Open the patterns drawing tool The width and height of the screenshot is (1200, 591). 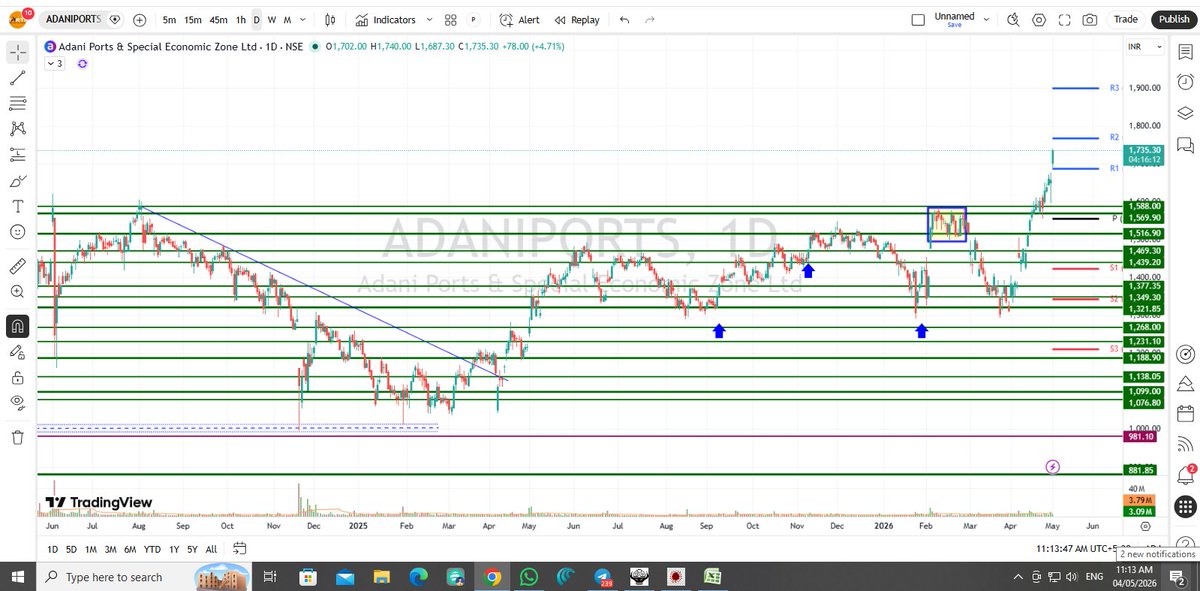(18, 128)
